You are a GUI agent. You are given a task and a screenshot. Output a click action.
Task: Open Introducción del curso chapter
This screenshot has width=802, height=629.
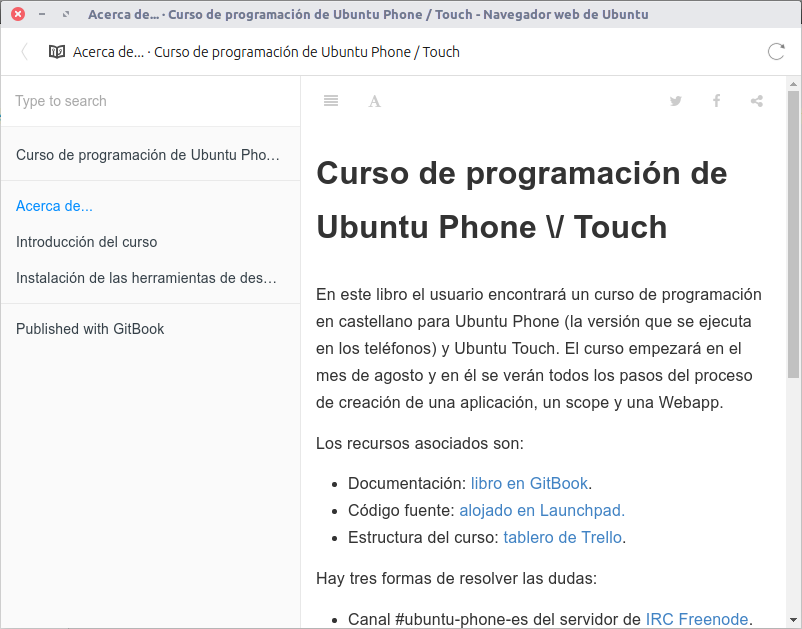(86, 241)
